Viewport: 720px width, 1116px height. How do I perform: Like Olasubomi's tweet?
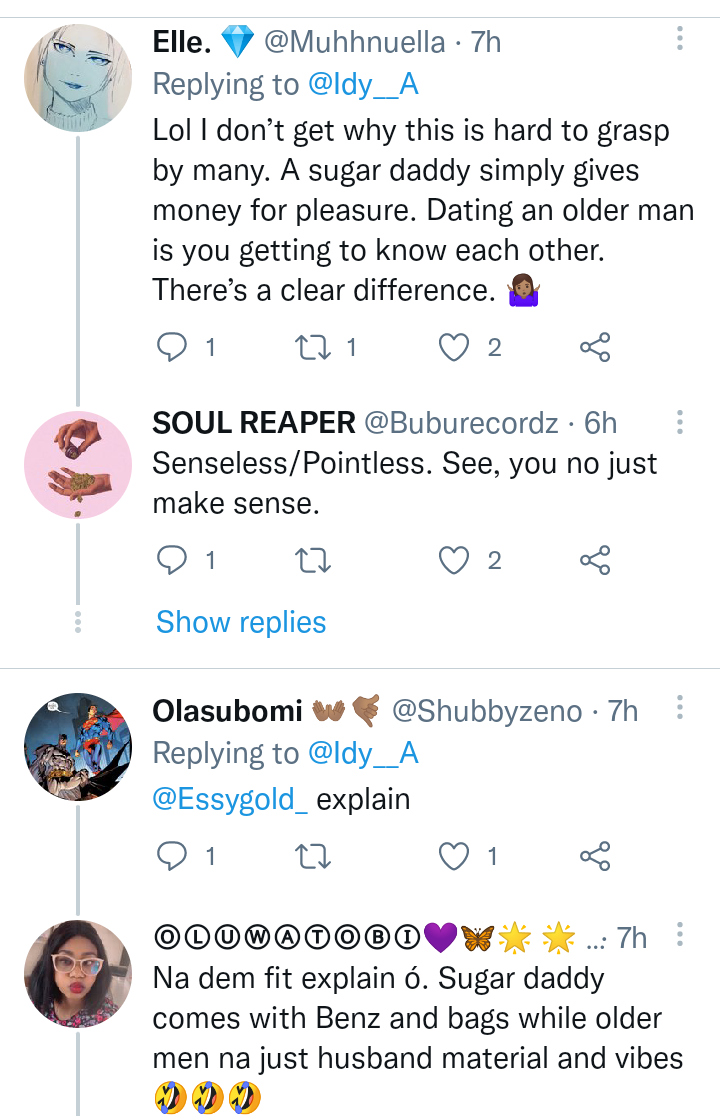(x=455, y=856)
